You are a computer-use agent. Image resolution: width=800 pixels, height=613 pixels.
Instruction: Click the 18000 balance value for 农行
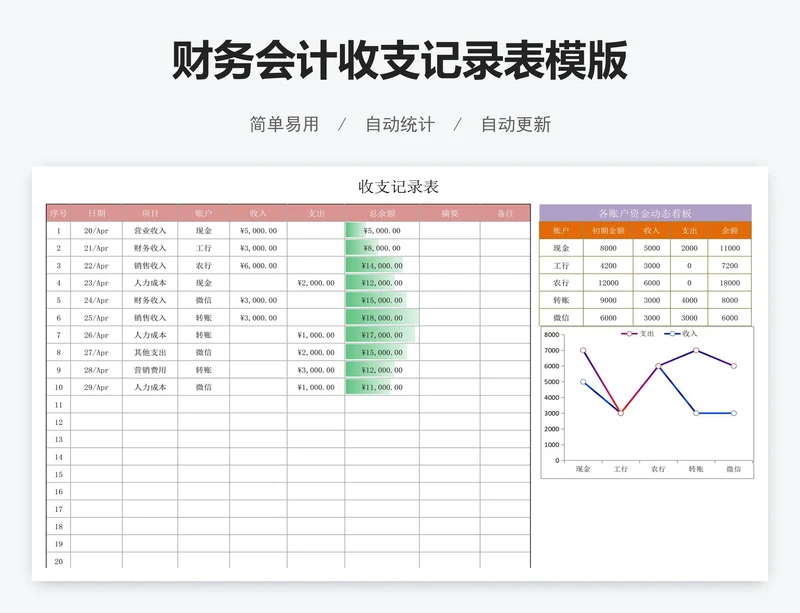(x=730, y=283)
